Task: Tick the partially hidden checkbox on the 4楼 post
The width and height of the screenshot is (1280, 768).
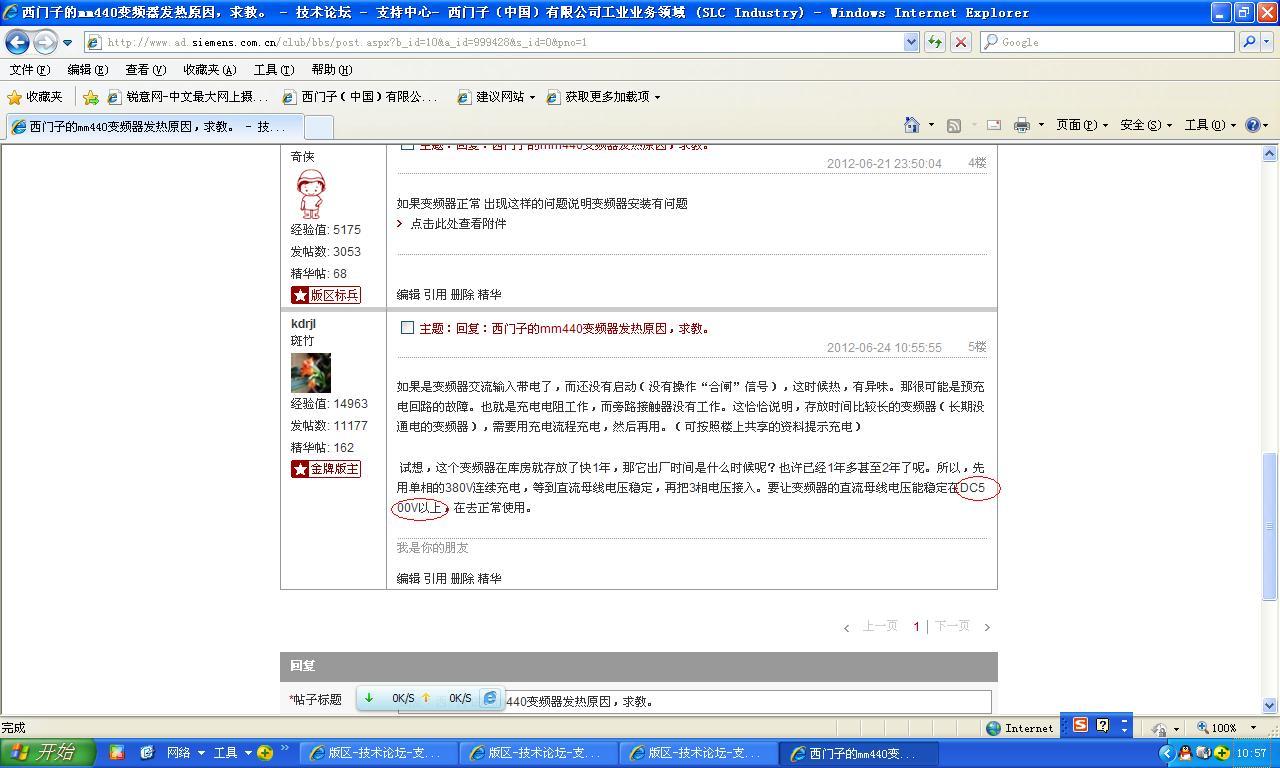Action: tap(407, 147)
